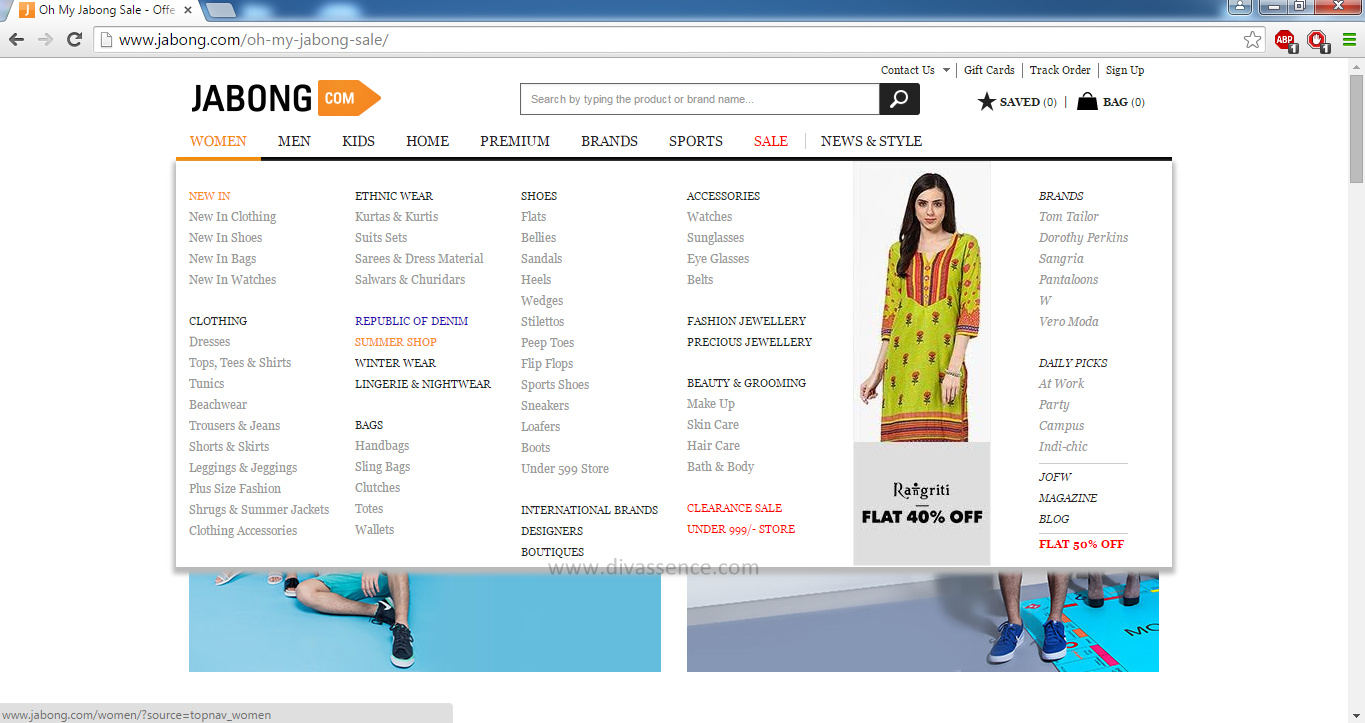Open the SUMMER SHOP link
The width and height of the screenshot is (1365, 723).
(x=395, y=342)
